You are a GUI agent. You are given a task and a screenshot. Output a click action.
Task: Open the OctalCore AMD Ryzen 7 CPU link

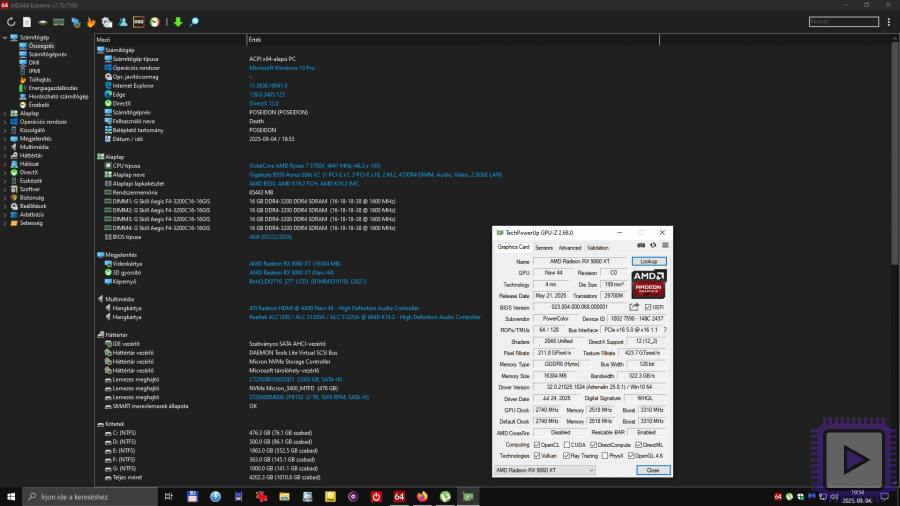point(315,166)
